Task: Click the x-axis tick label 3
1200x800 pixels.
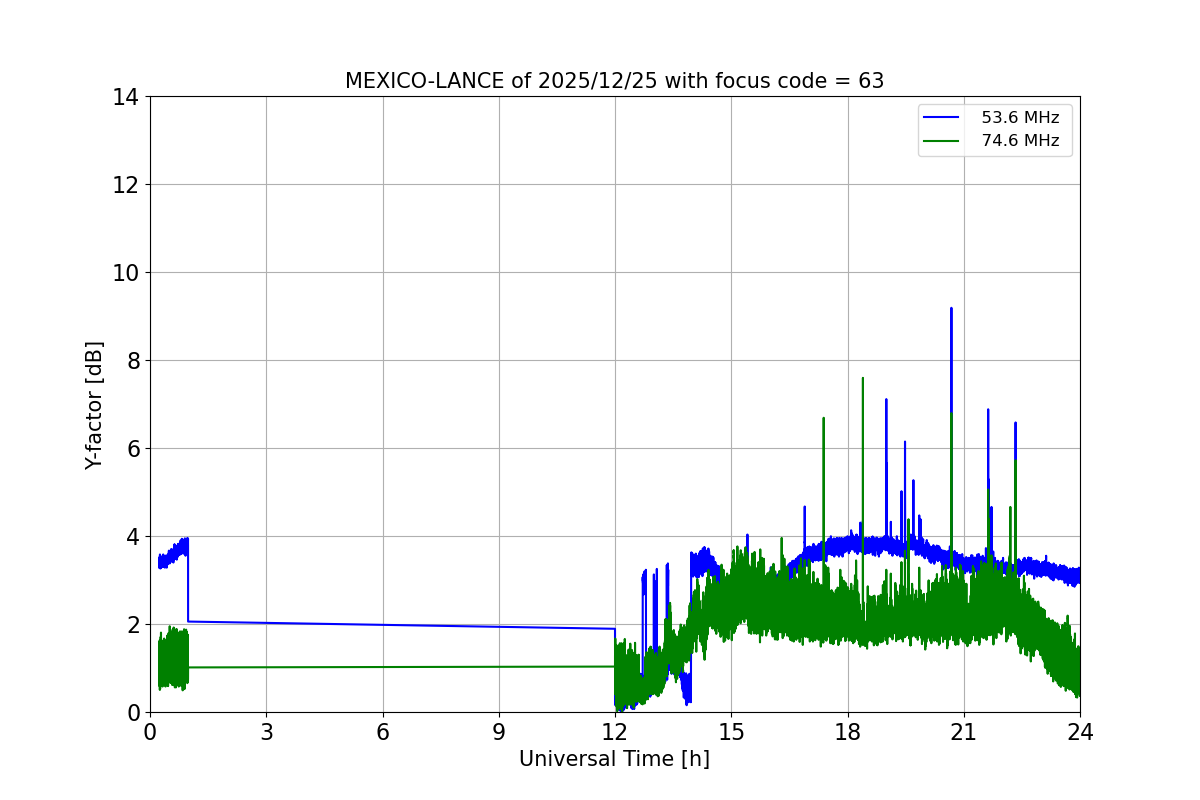Action: coord(266,732)
